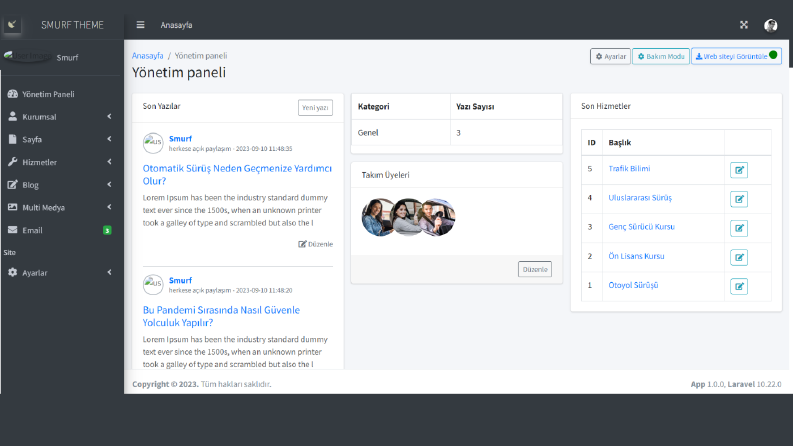Click Web siteyi Görüntüle button
The image size is (793, 446).
pyautogui.click(x=736, y=56)
